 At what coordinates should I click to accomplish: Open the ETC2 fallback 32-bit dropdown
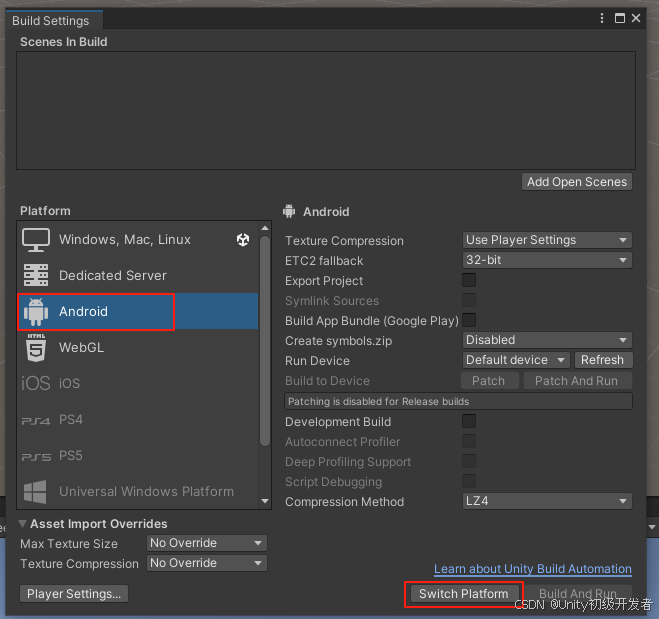coord(547,260)
